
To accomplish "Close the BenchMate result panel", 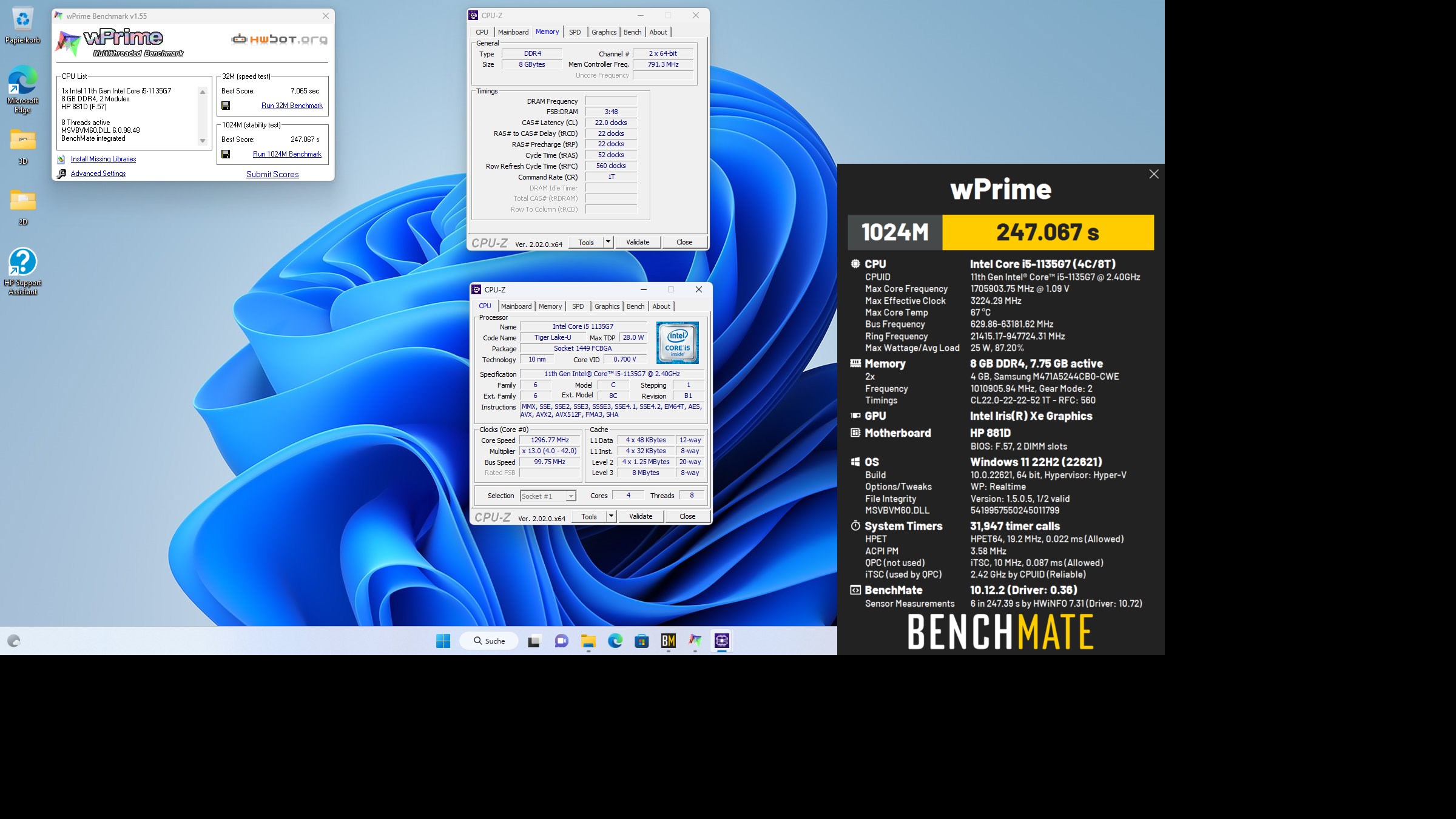I will click(1154, 174).
